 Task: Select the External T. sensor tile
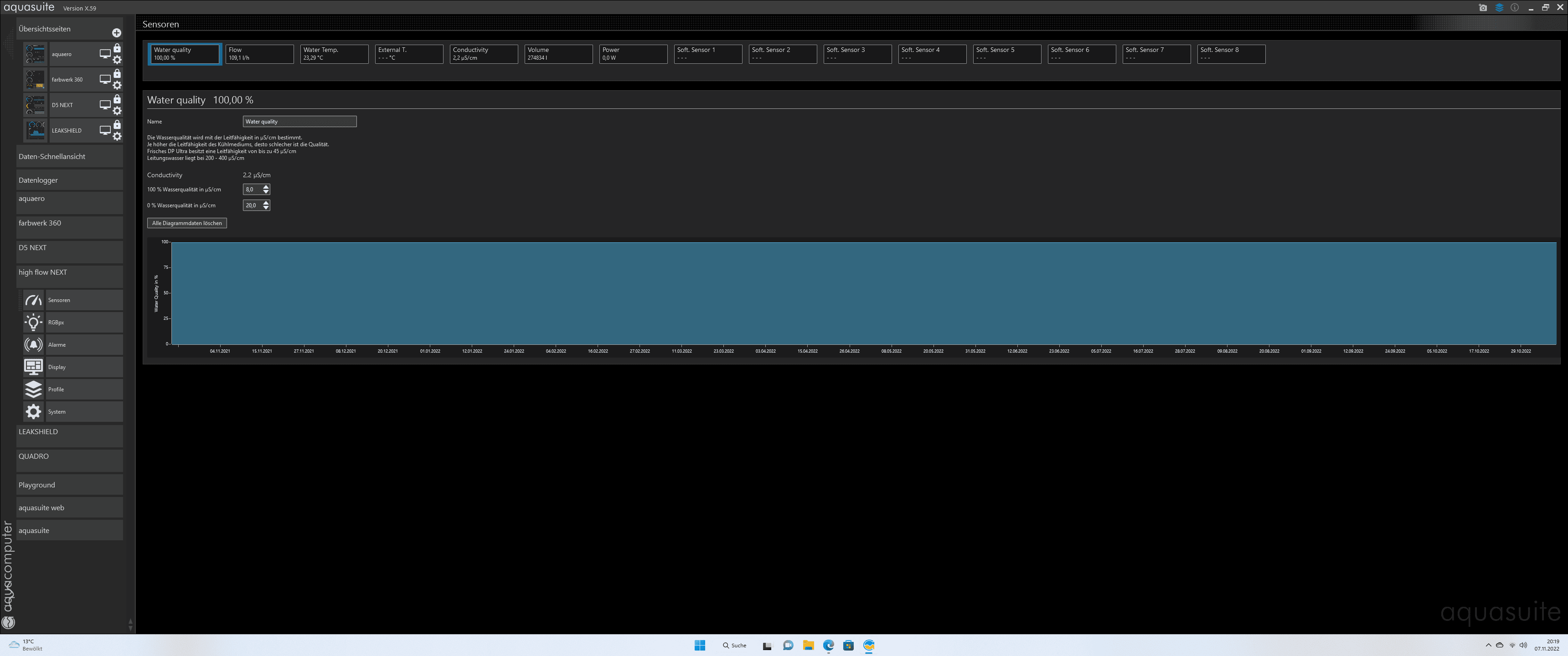[409, 54]
